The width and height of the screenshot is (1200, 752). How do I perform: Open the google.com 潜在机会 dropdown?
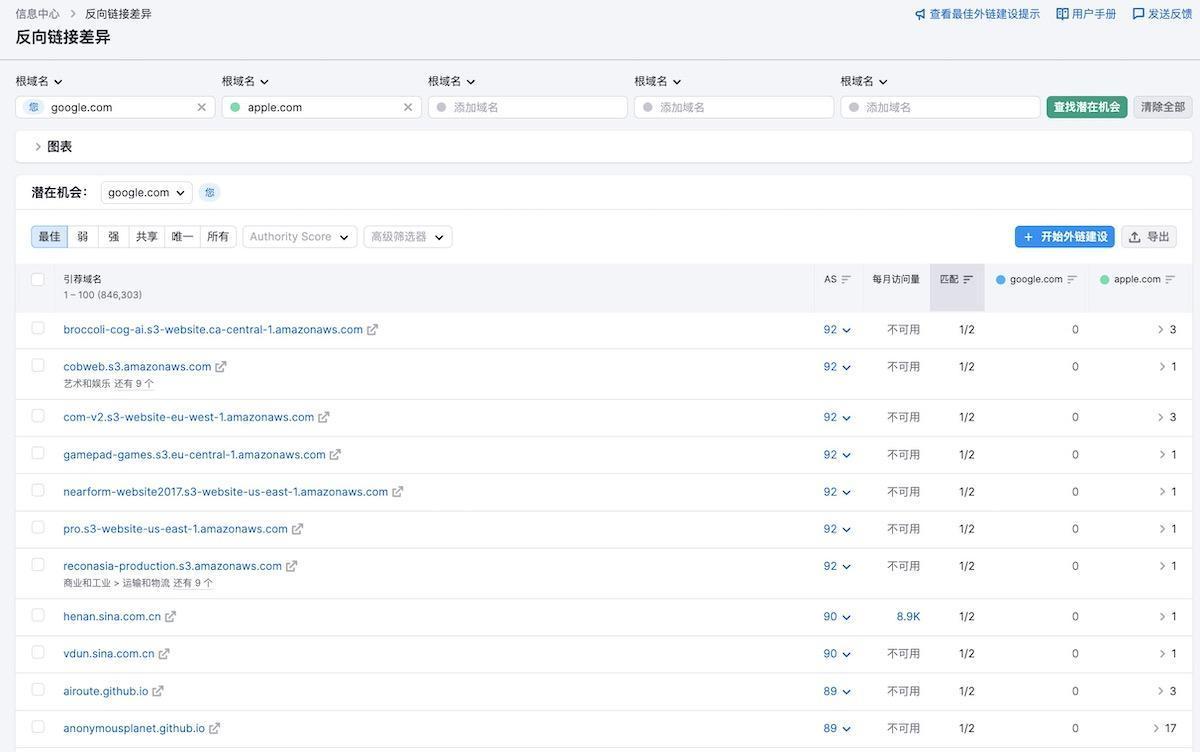pyautogui.click(x=146, y=193)
